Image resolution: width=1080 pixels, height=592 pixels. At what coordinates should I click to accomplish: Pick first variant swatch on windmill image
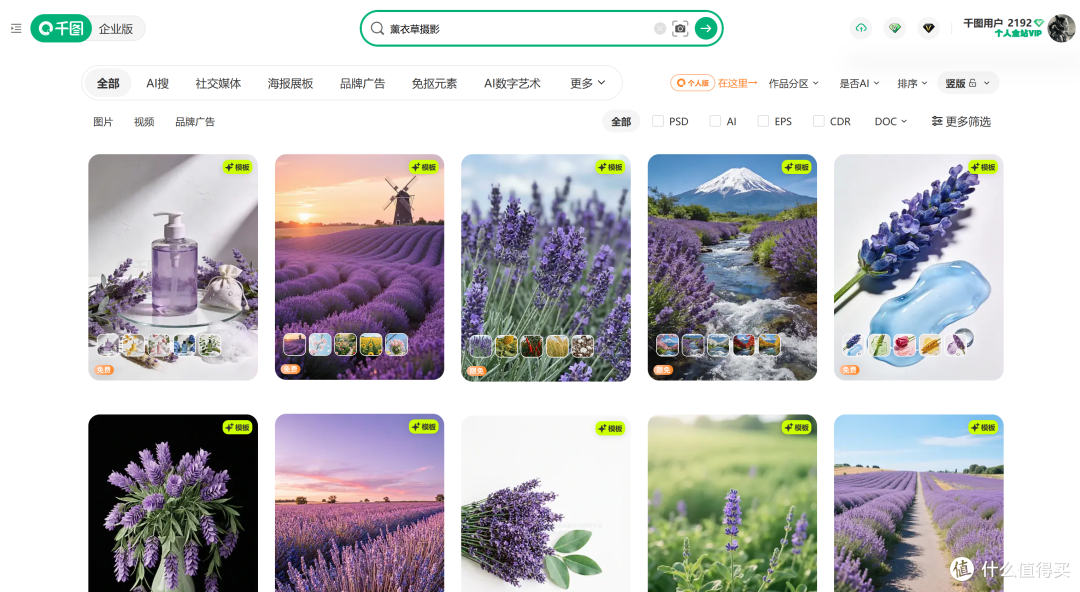click(294, 344)
